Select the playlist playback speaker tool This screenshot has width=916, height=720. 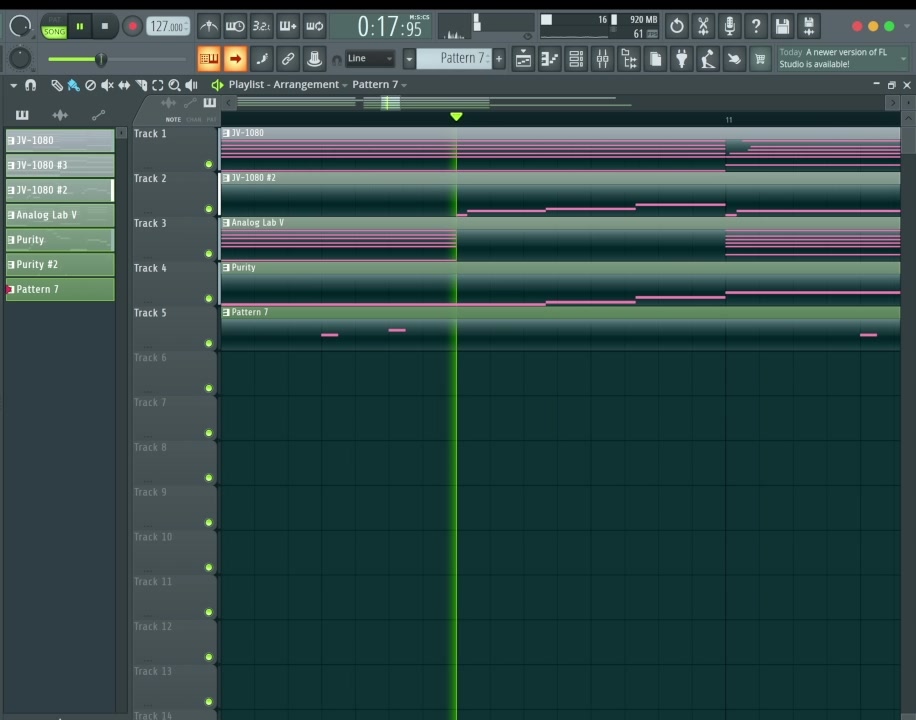click(191, 85)
